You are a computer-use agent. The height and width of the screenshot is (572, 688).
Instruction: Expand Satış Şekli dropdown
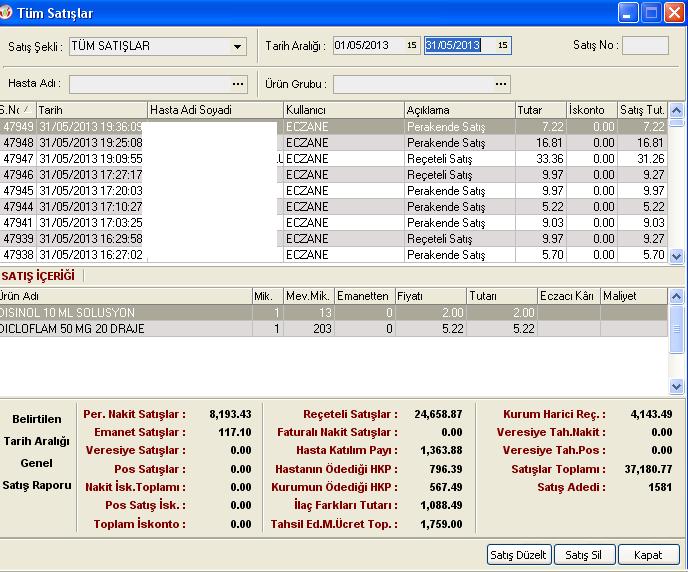click(237, 47)
